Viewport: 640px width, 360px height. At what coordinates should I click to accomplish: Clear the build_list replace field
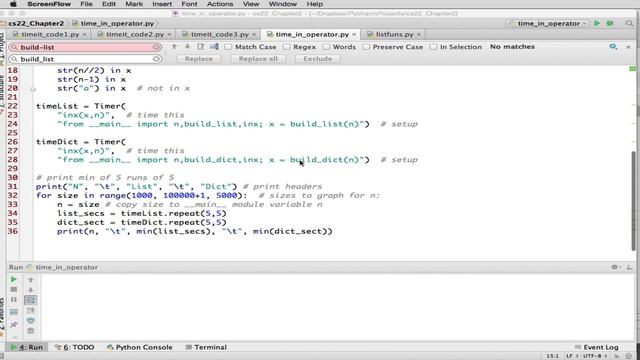tap(156, 59)
